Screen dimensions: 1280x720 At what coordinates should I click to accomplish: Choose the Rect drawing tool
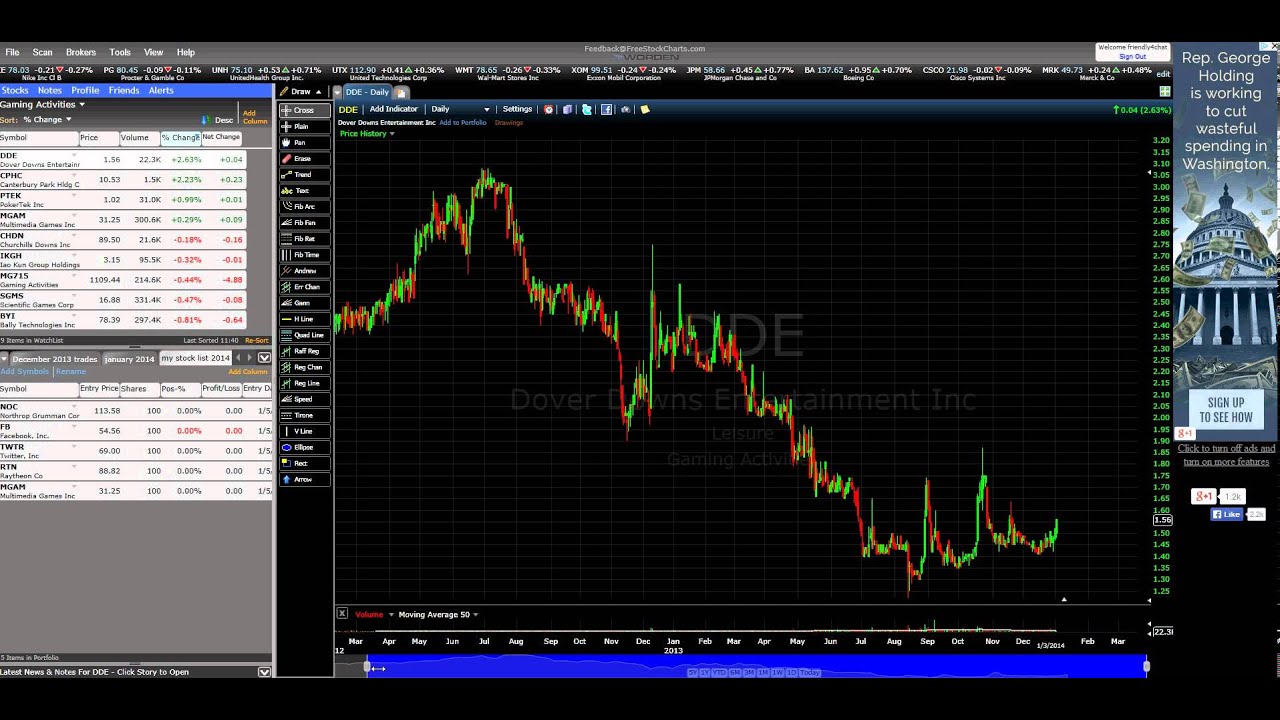[x=304, y=463]
